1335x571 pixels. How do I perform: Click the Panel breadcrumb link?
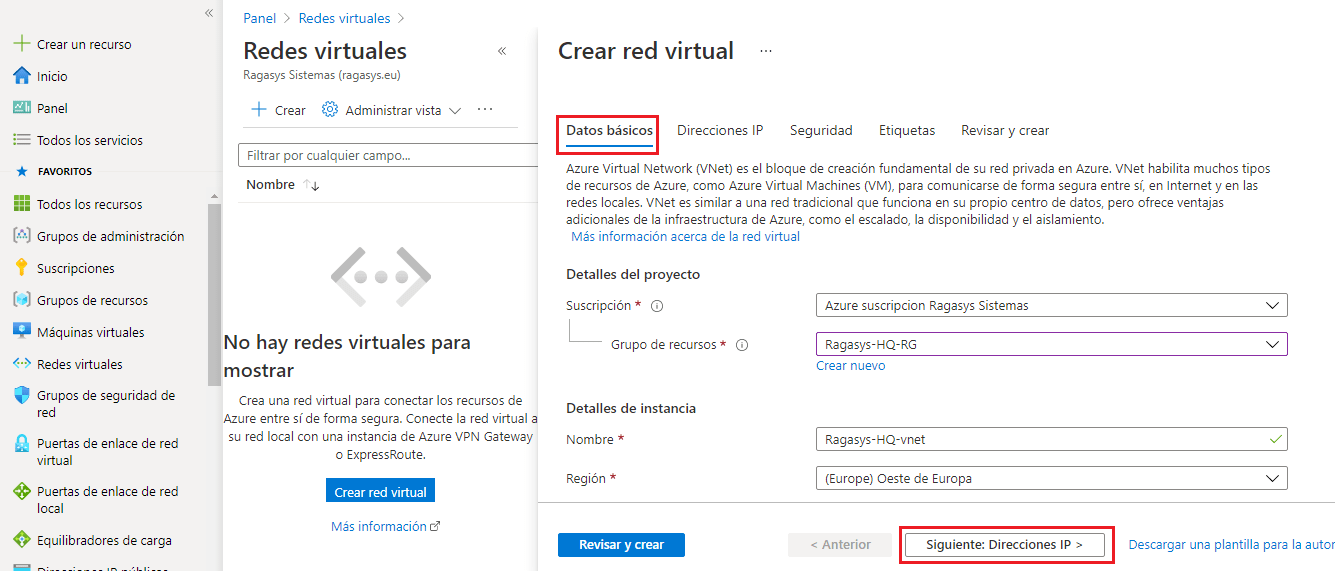click(x=259, y=18)
